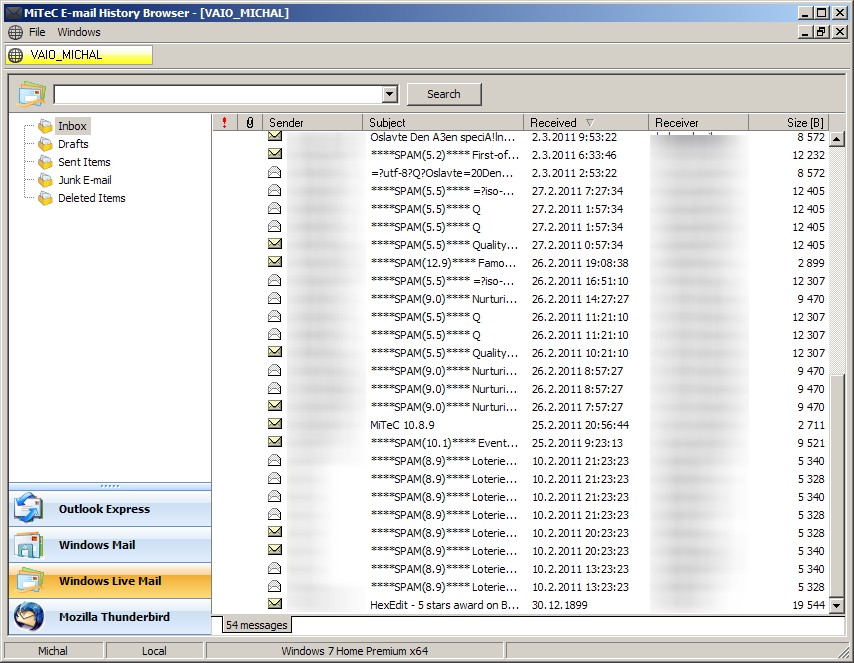Viewport: 854px width, 663px height.
Task: Click the Outlook Express icon
Action: (29, 508)
